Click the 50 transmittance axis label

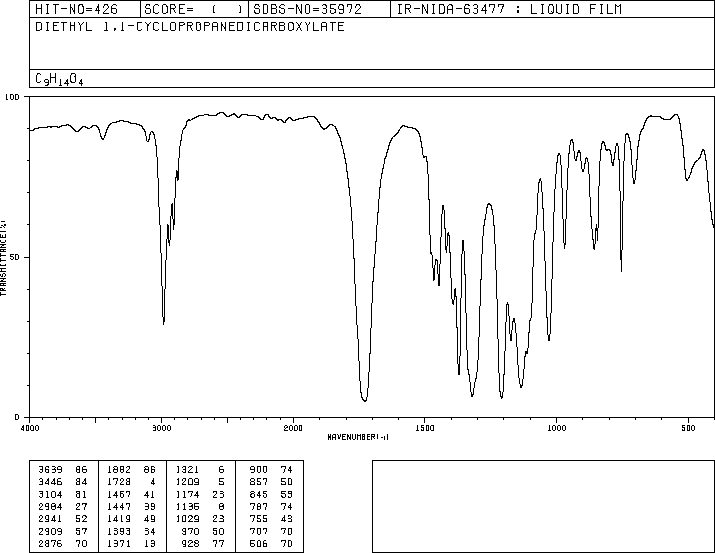(14, 257)
